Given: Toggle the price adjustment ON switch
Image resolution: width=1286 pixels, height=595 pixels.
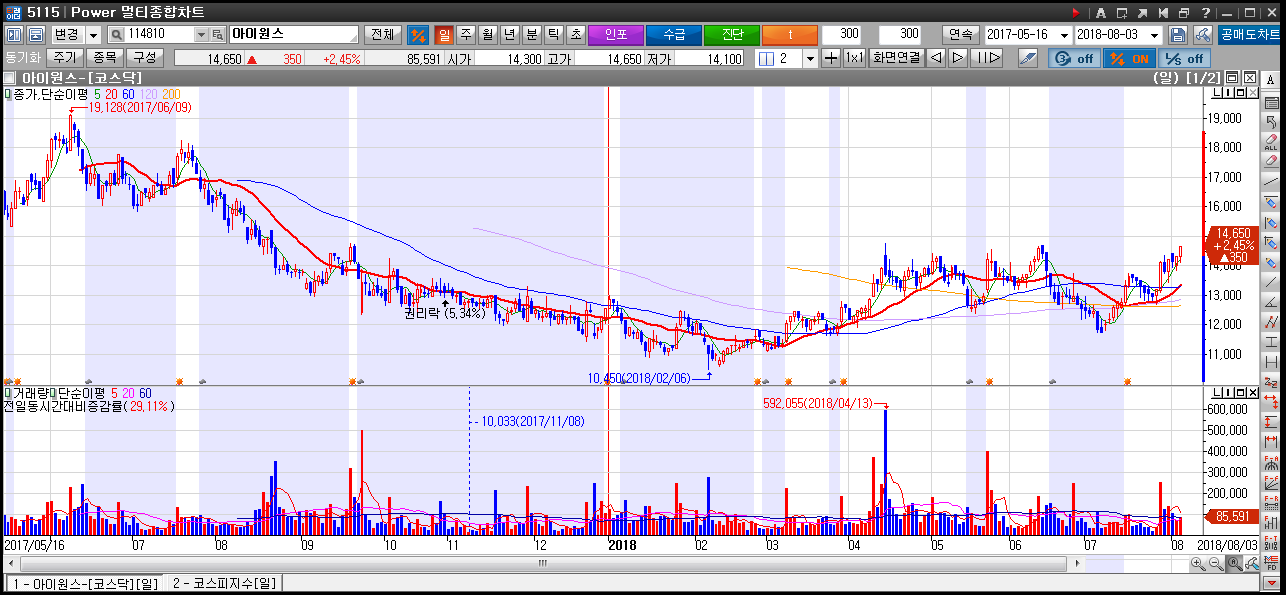Looking at the screenshot, I should point(1128,58).
